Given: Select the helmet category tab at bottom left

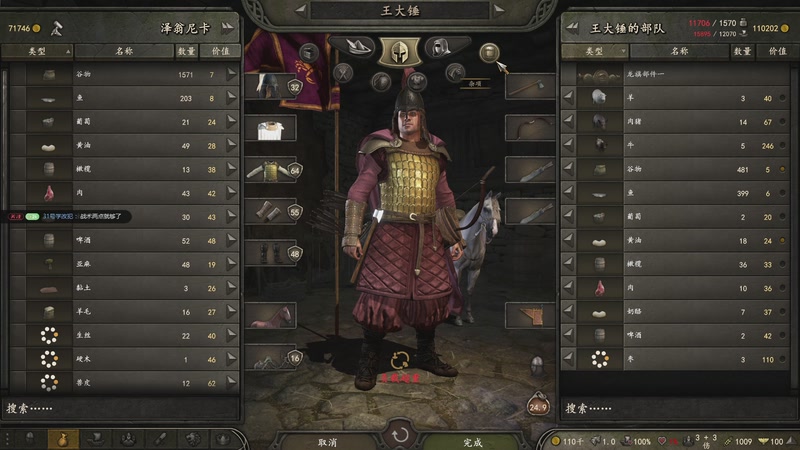Looking at the screenshot, I should (30, 439).
